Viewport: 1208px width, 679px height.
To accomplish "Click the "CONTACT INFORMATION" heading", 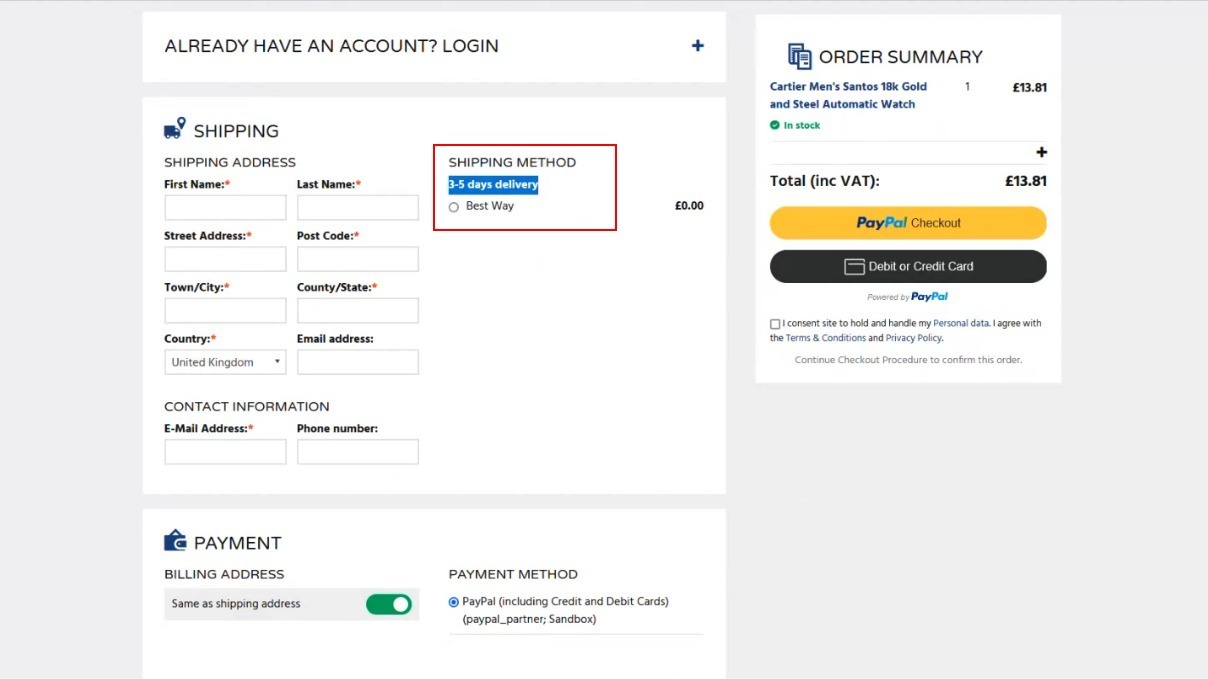I will [x=247, y=406].
